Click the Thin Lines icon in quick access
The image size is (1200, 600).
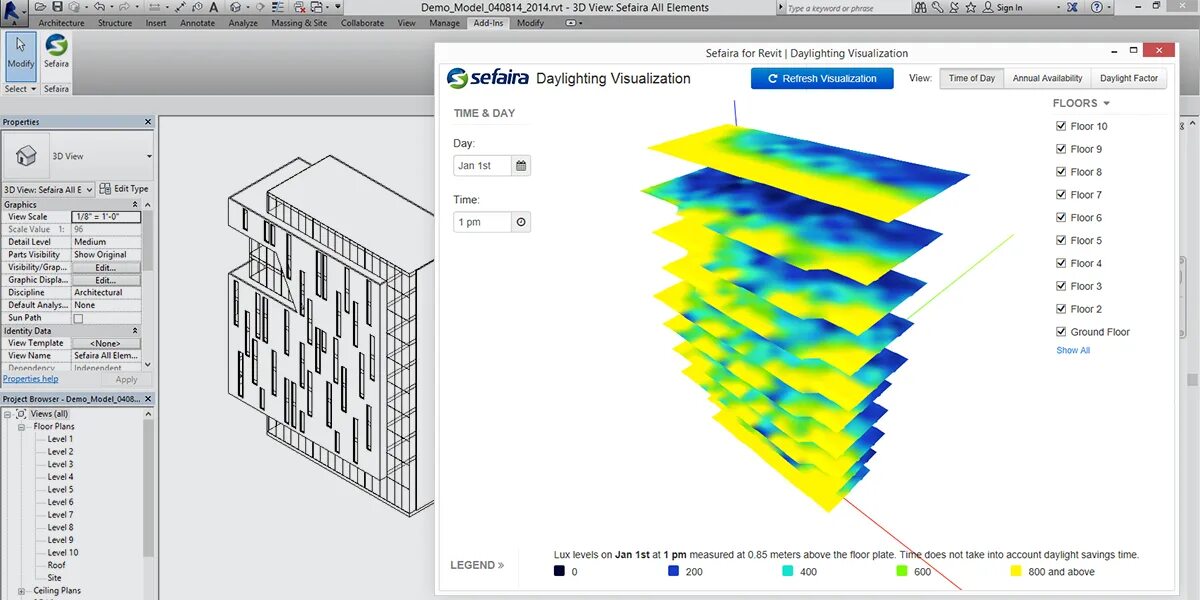point(277,7)
